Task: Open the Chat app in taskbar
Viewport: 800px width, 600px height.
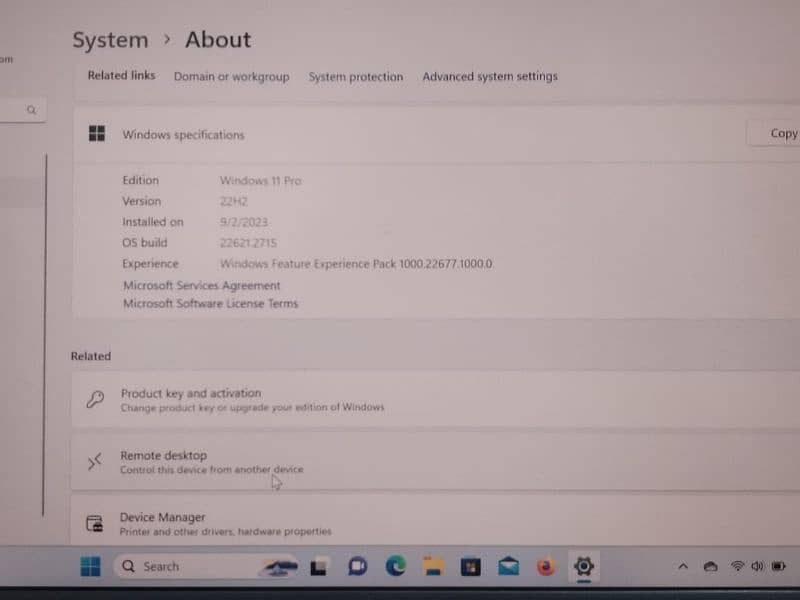Action: [357, 567]
